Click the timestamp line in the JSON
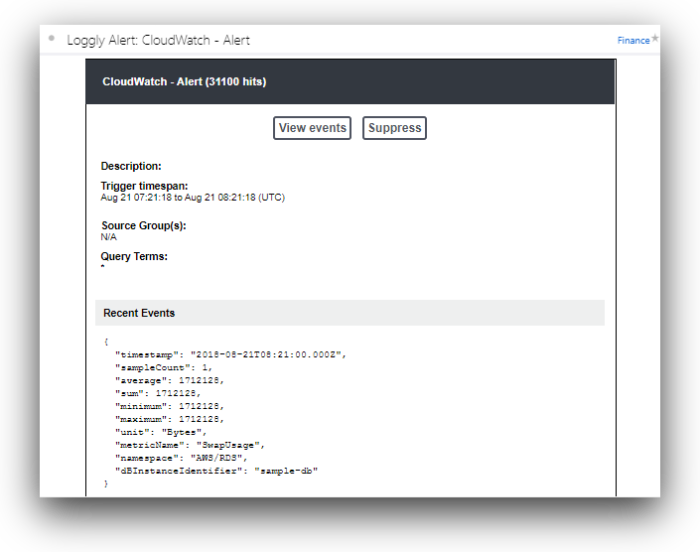700x552 pixels. click(230, 355)
